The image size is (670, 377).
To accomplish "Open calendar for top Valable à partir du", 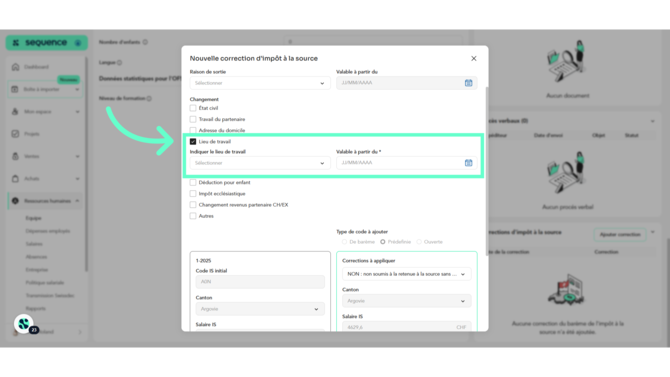I will 468,83.
